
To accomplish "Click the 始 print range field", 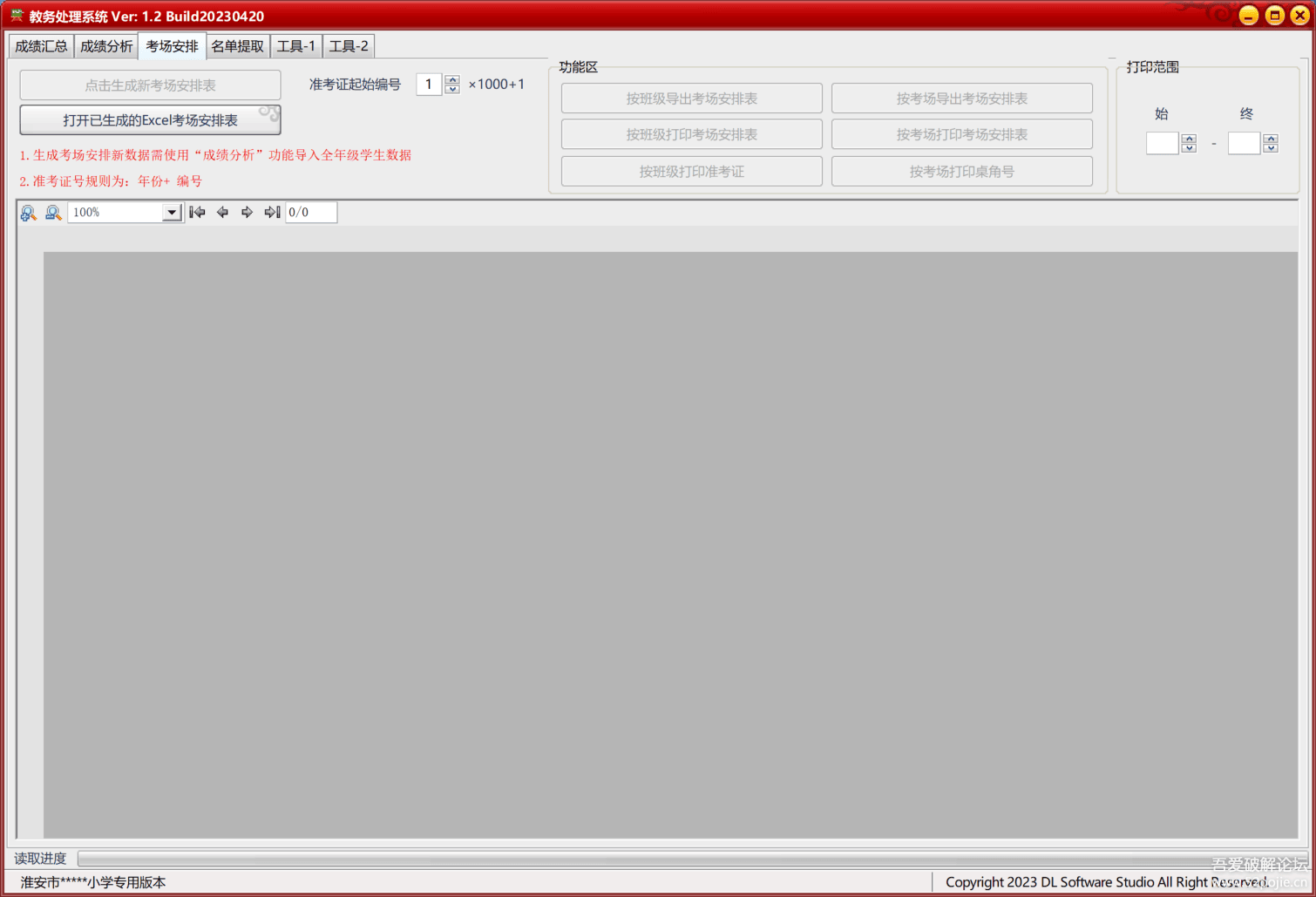I will [x=1163, y=143].
